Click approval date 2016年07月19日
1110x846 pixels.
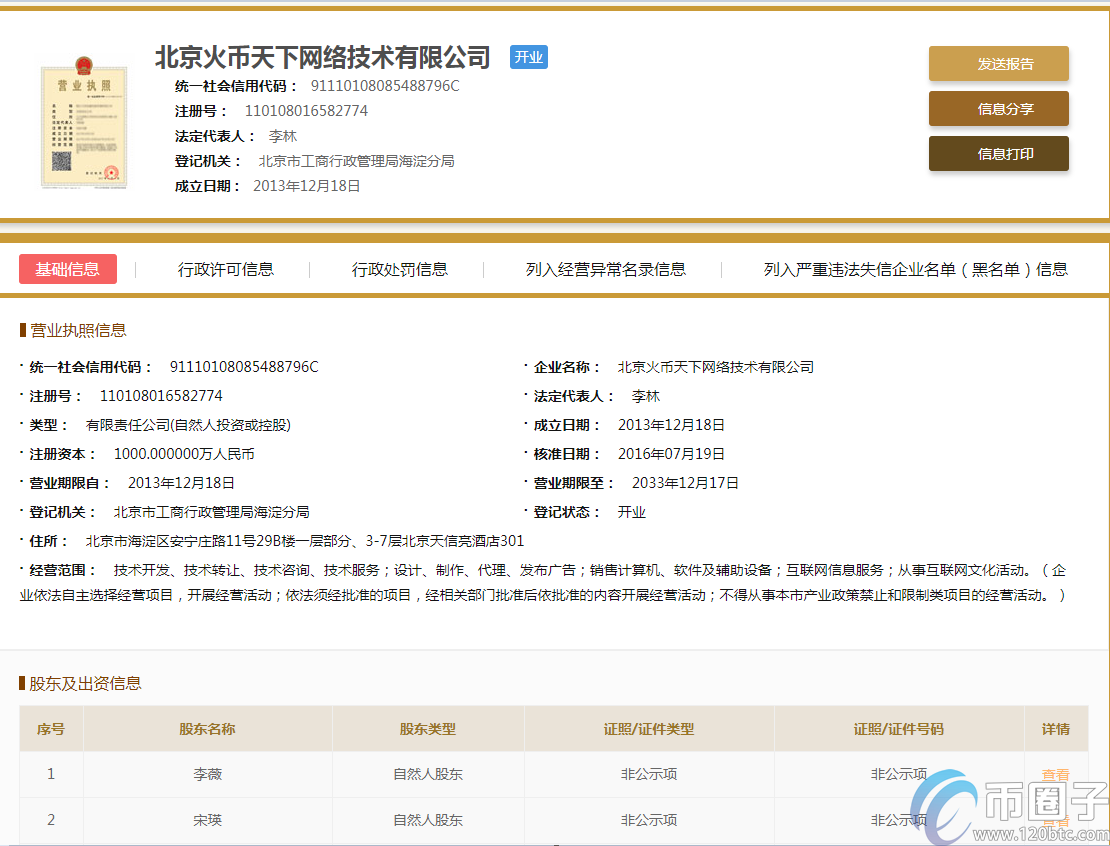[671, 454]
